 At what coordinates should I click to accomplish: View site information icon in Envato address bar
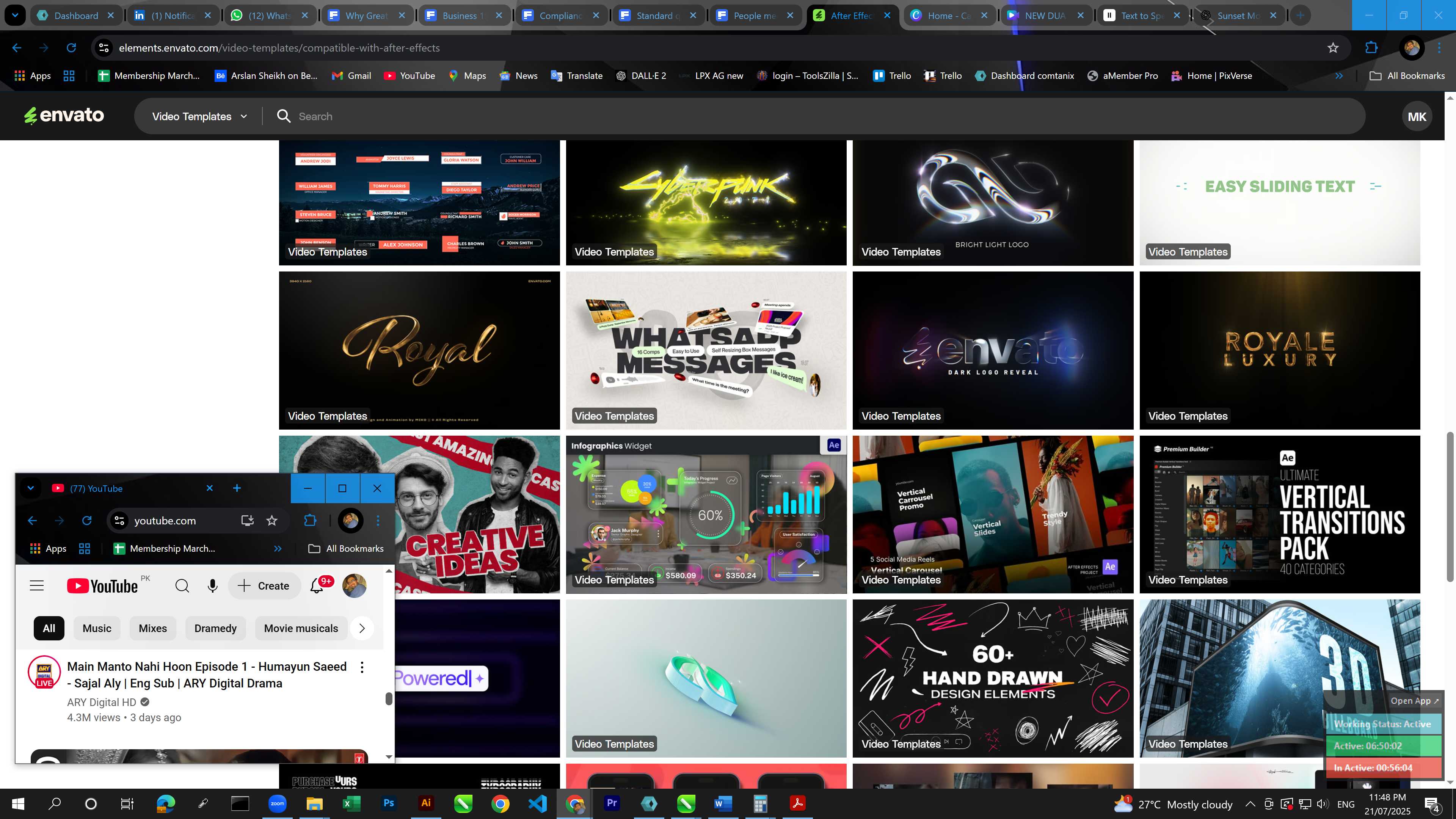tap(104, 48)
